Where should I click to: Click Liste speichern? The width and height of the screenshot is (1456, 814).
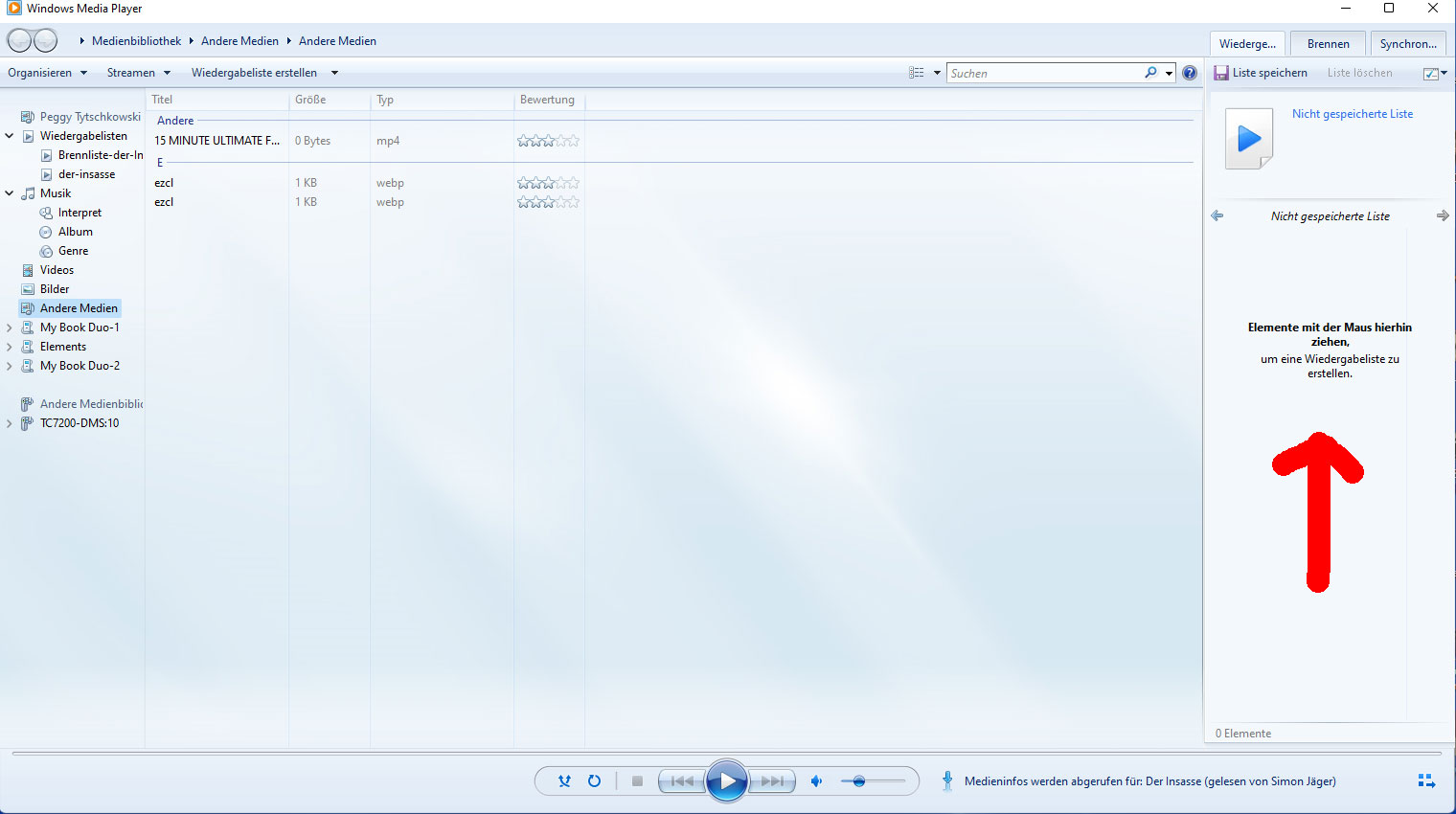(1261, 73)
